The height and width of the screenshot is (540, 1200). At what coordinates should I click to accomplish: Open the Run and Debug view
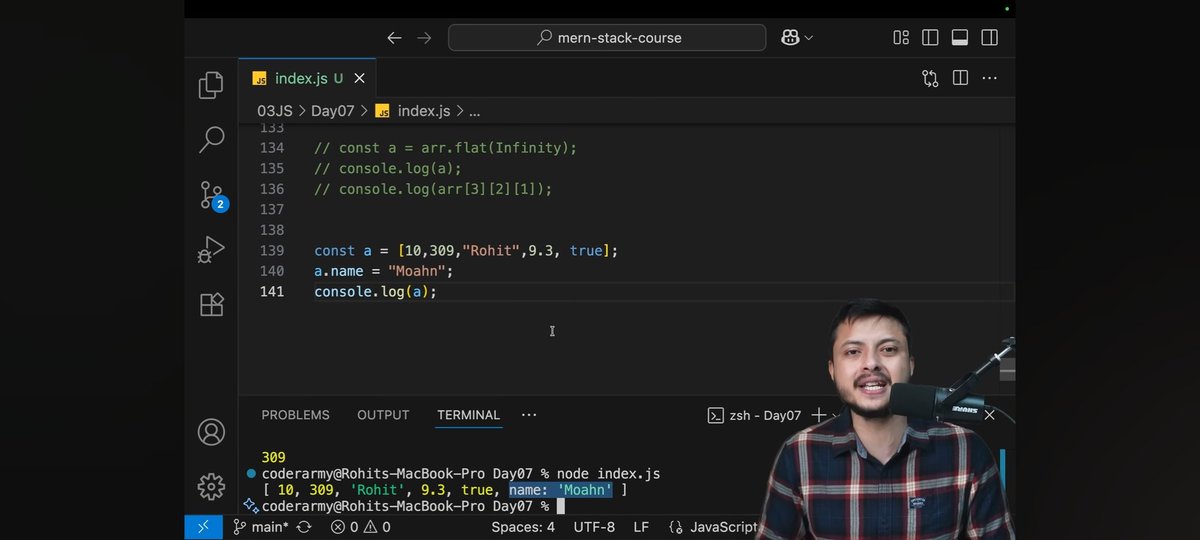point(211,249)
